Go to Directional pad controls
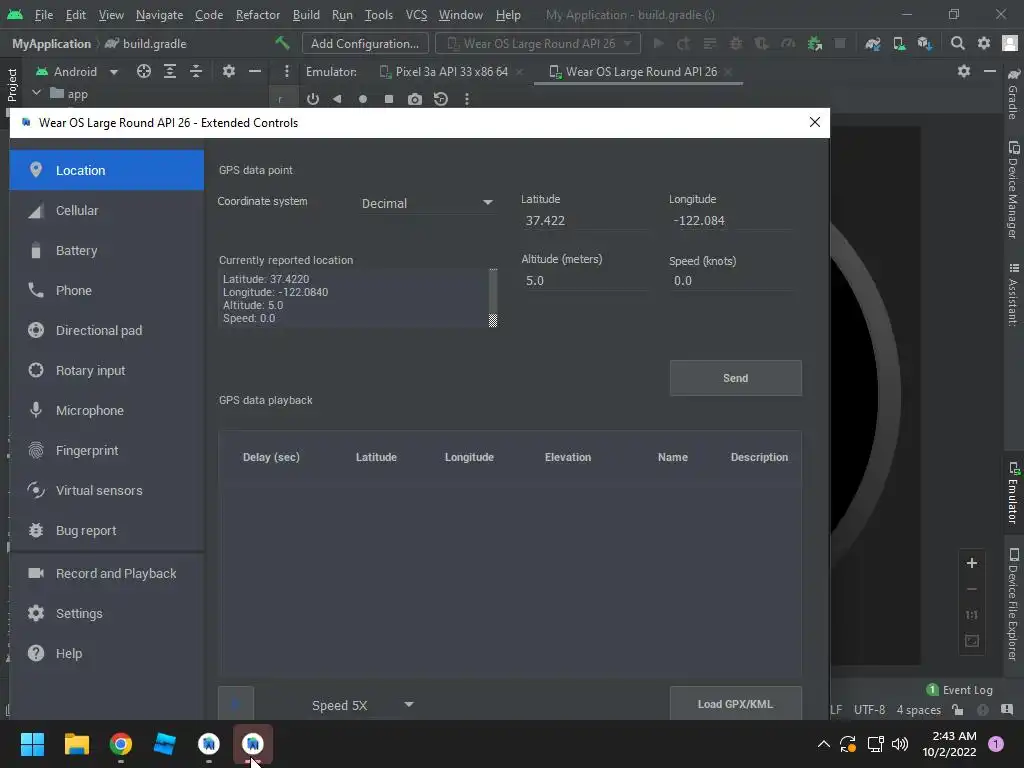 pyautogui.click(x=106, y=330)
